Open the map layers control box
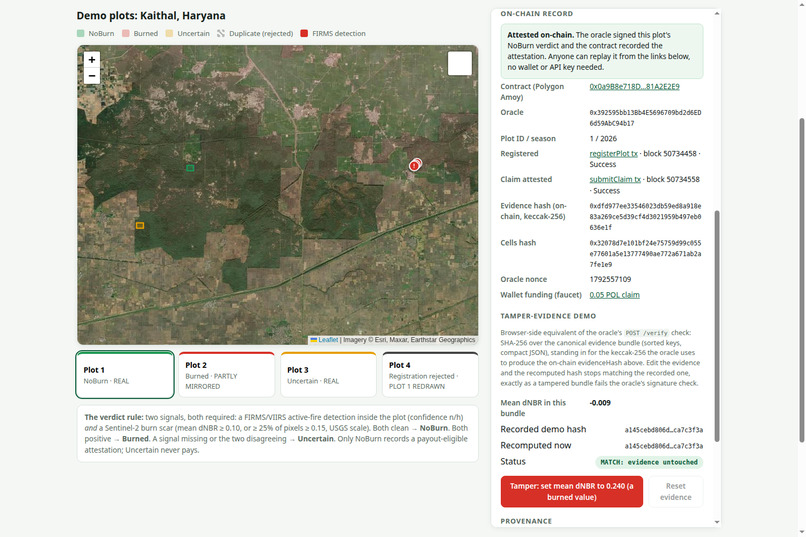Screen dimensions: 806x537 point(460,64)
